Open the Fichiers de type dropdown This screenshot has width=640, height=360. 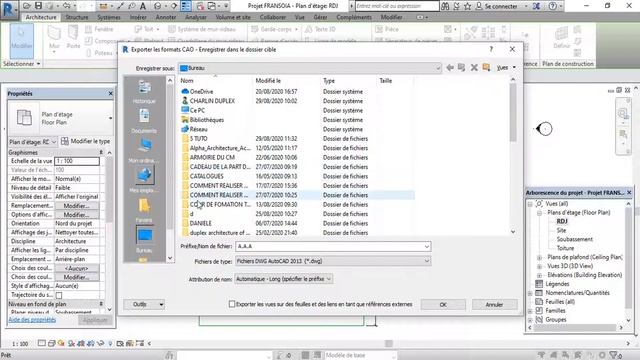tap(427, 261)
